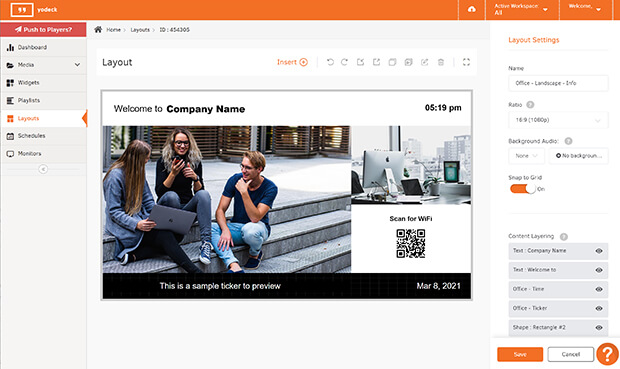This screenshot has height=369, width=620.
Task: Click the bring forward icon
Action: click(x=360, y=62)
